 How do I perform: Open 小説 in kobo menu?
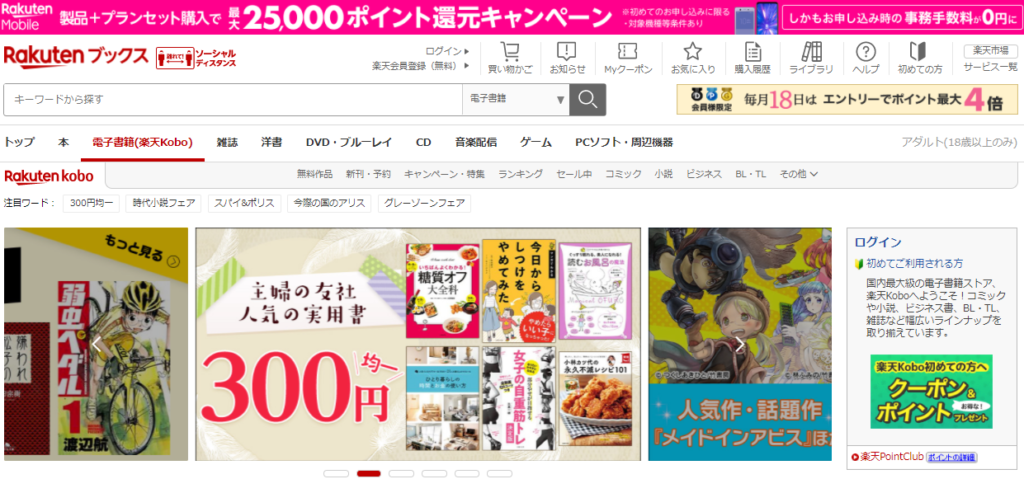point(664,174)
